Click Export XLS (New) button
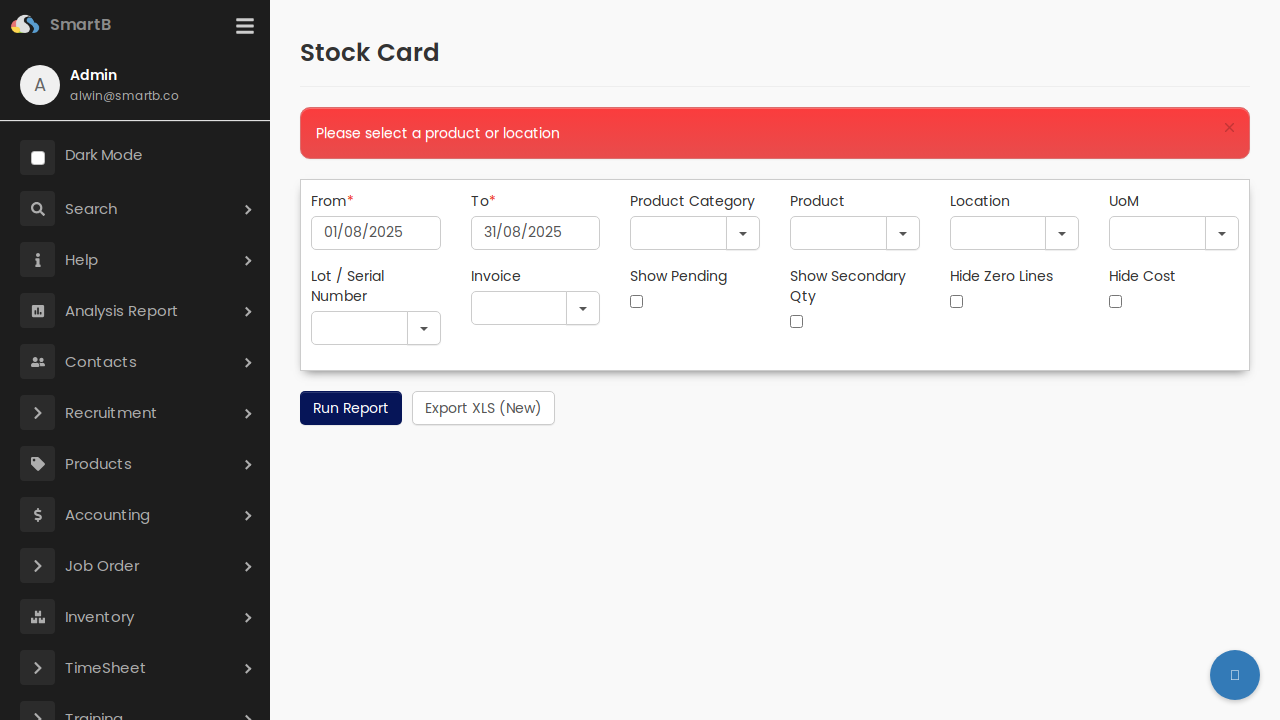The height and width of the screenshot is (720, 1280). pos(483,408)
